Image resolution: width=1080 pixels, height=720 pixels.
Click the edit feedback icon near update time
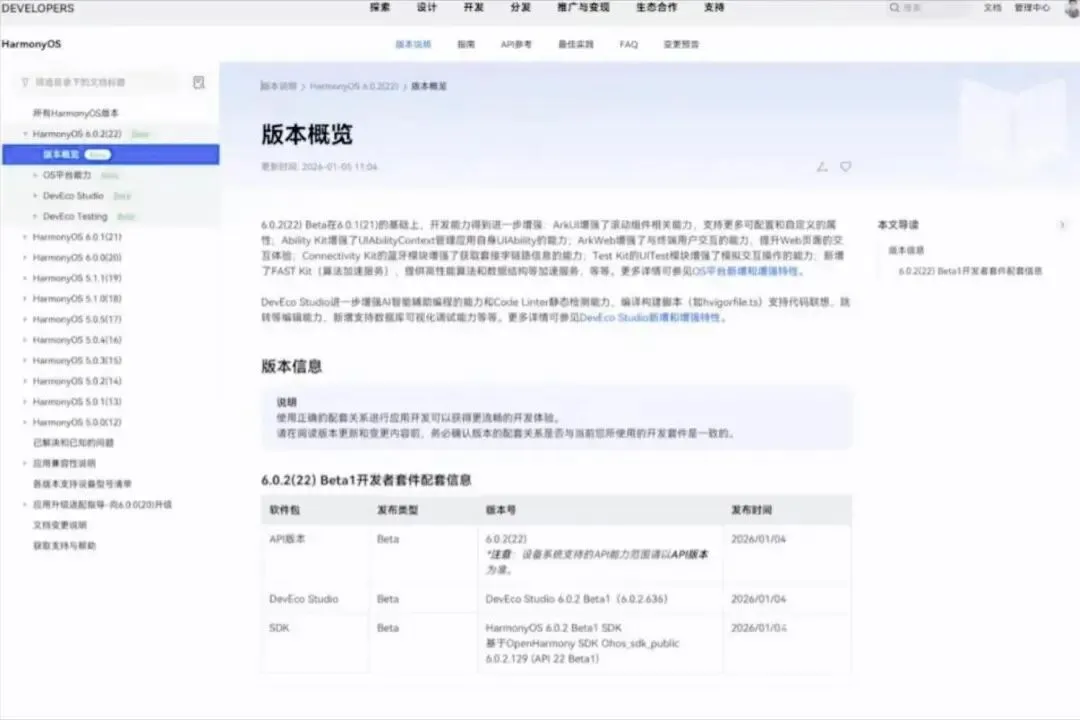click(822, 167)
